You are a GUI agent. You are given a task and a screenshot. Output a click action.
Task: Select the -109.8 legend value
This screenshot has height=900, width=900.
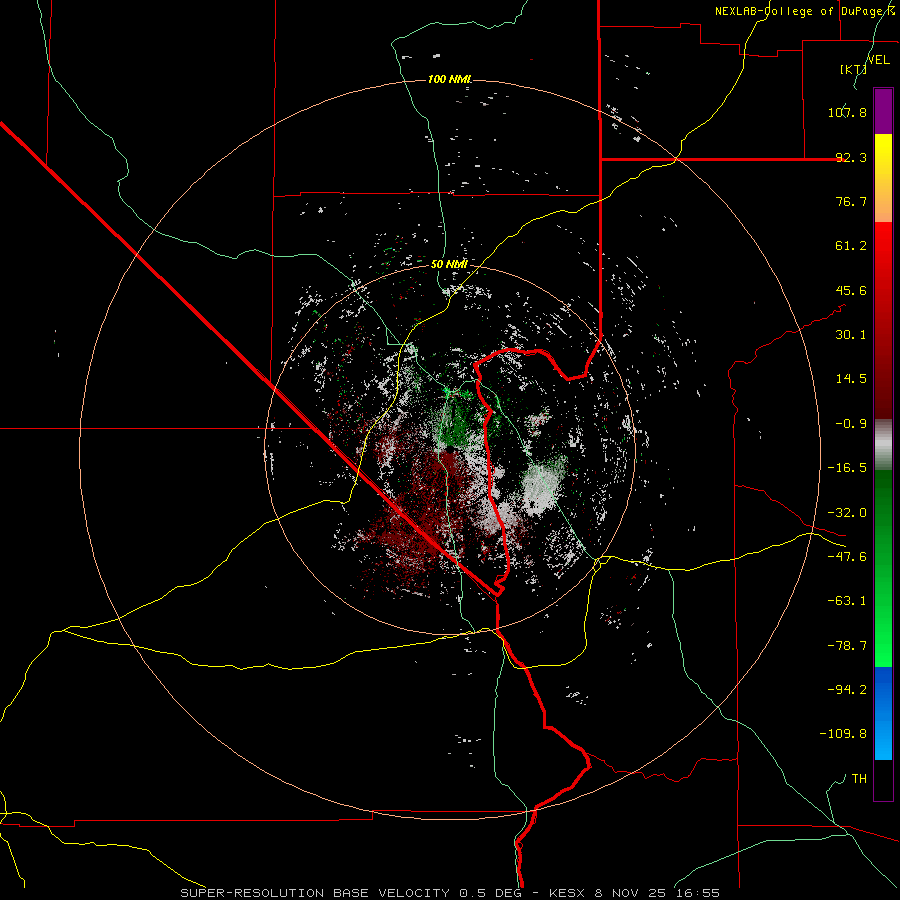point(843,734)
